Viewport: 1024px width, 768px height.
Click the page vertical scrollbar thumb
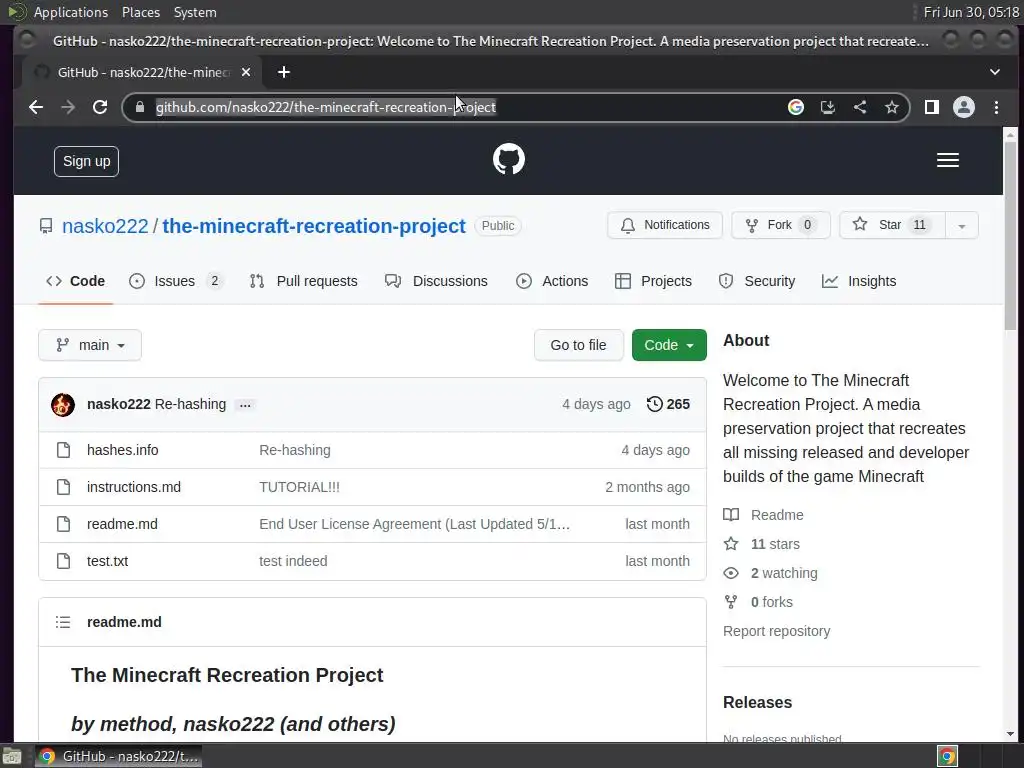1010,235
